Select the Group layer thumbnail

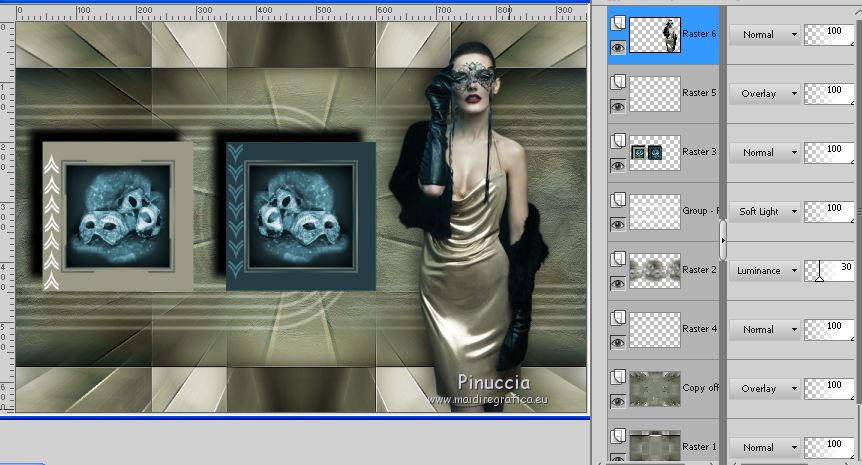tap(654, 212)
